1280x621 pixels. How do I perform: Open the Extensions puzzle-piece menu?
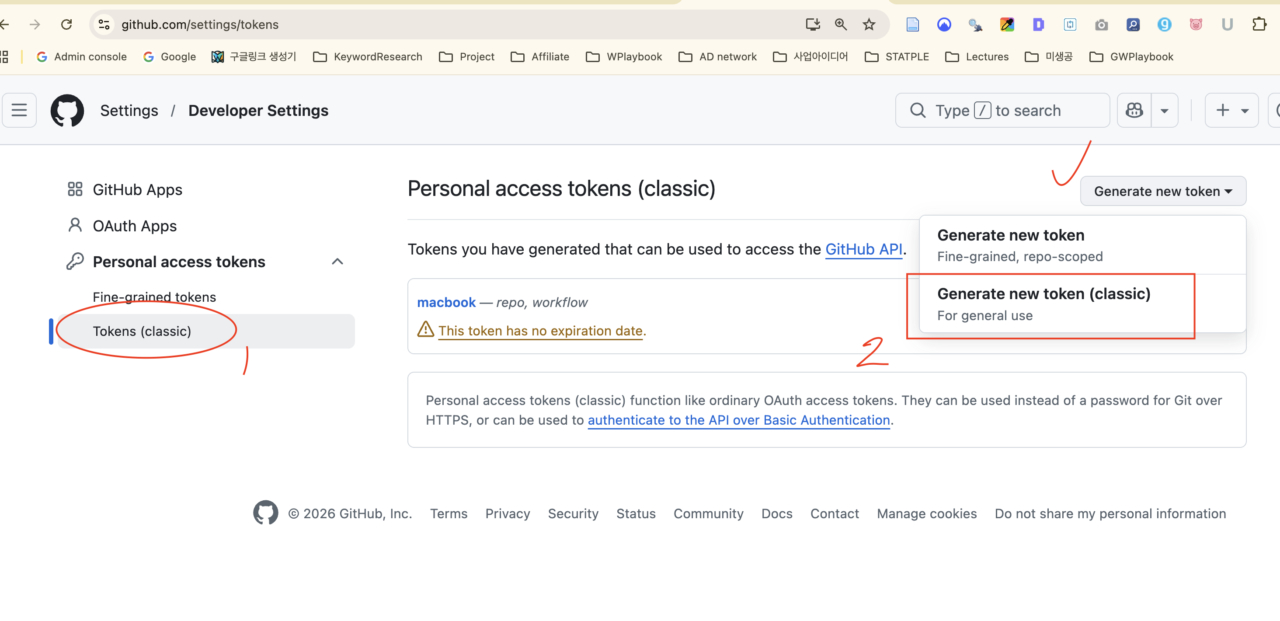1259,24
